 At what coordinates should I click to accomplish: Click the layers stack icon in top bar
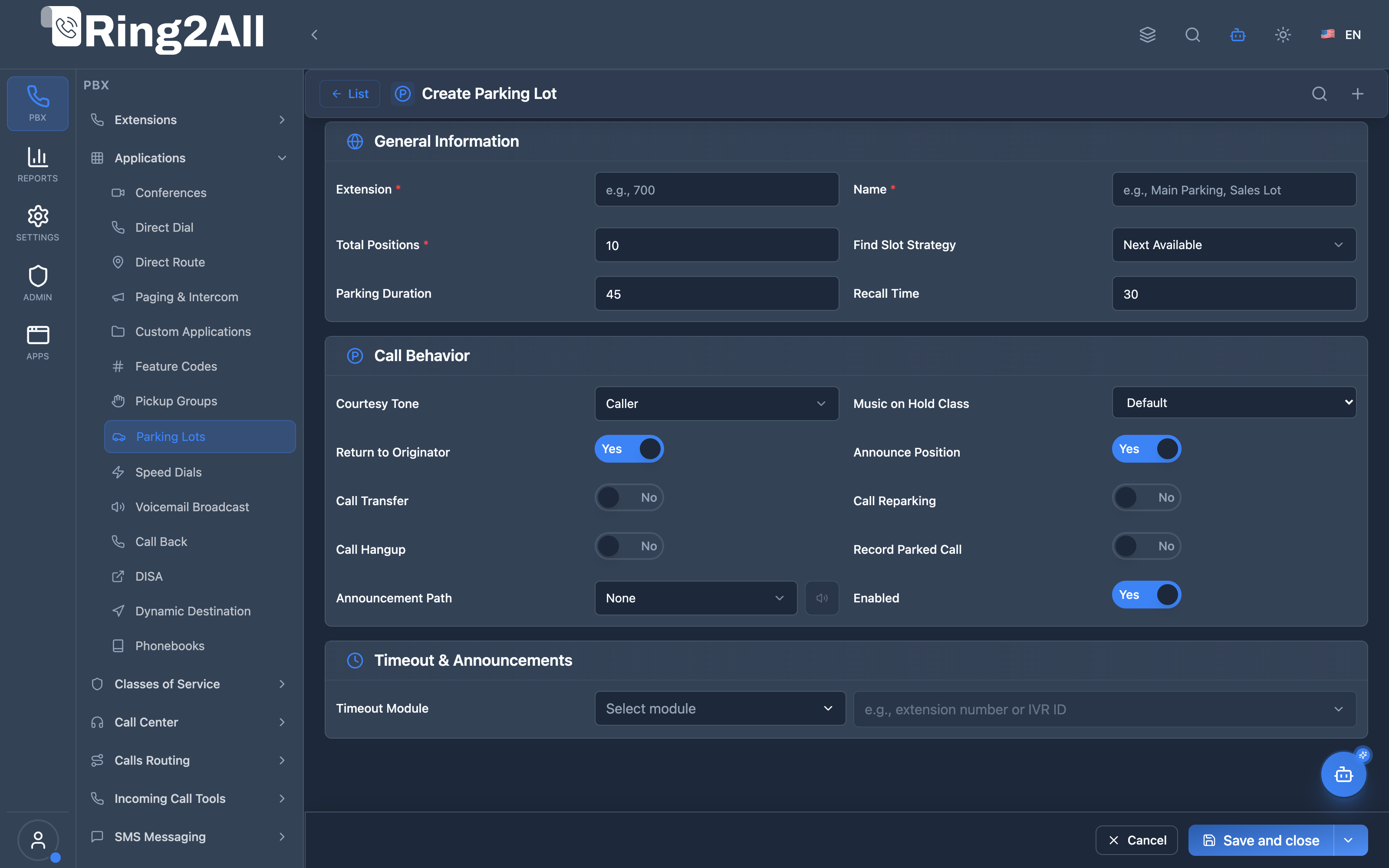click(1147, 35)
